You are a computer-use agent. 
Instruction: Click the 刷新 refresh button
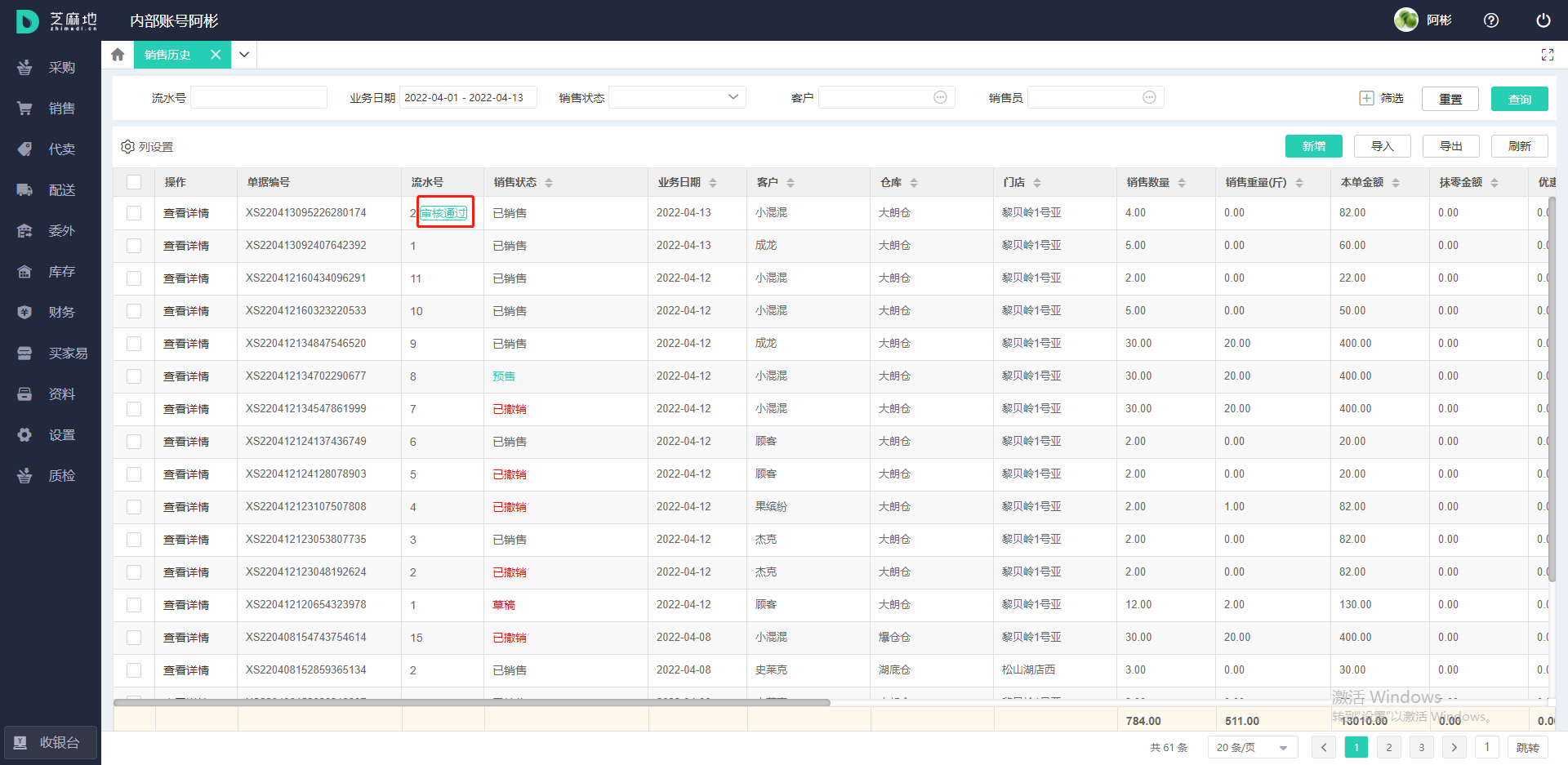pyautogui.click(x=1519, y=146)
